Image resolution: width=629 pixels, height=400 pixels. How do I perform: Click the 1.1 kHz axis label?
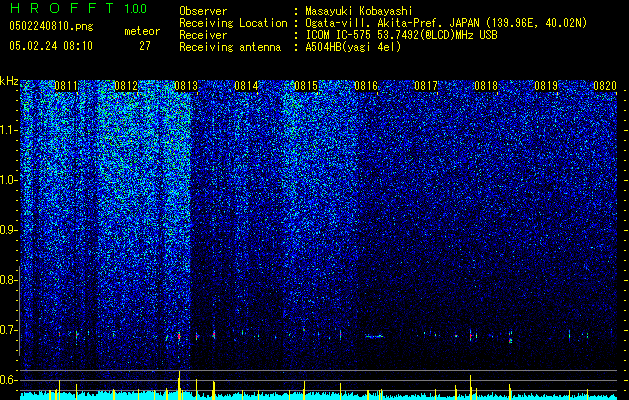point(9,130)
